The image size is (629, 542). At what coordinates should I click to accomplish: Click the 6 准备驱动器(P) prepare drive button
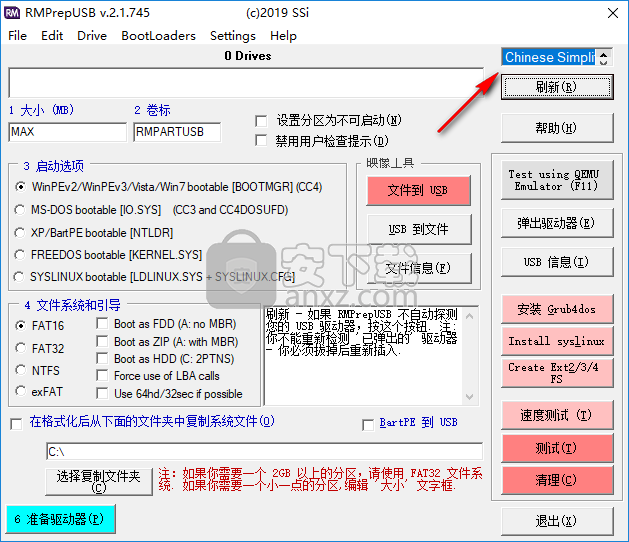[x=61, y=520]
